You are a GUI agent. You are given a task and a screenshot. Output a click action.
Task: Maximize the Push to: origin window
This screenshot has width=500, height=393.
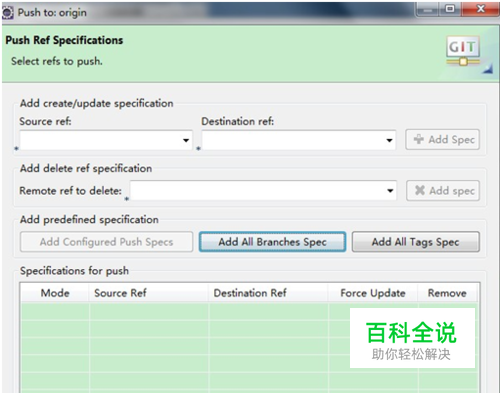coord(450,9)
